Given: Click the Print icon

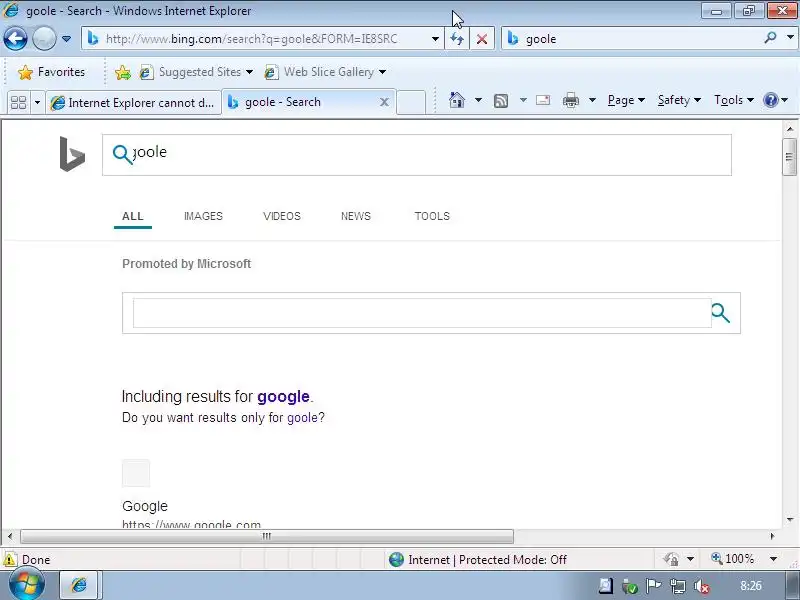Looking at the screenshot, I should coord(570,100).
